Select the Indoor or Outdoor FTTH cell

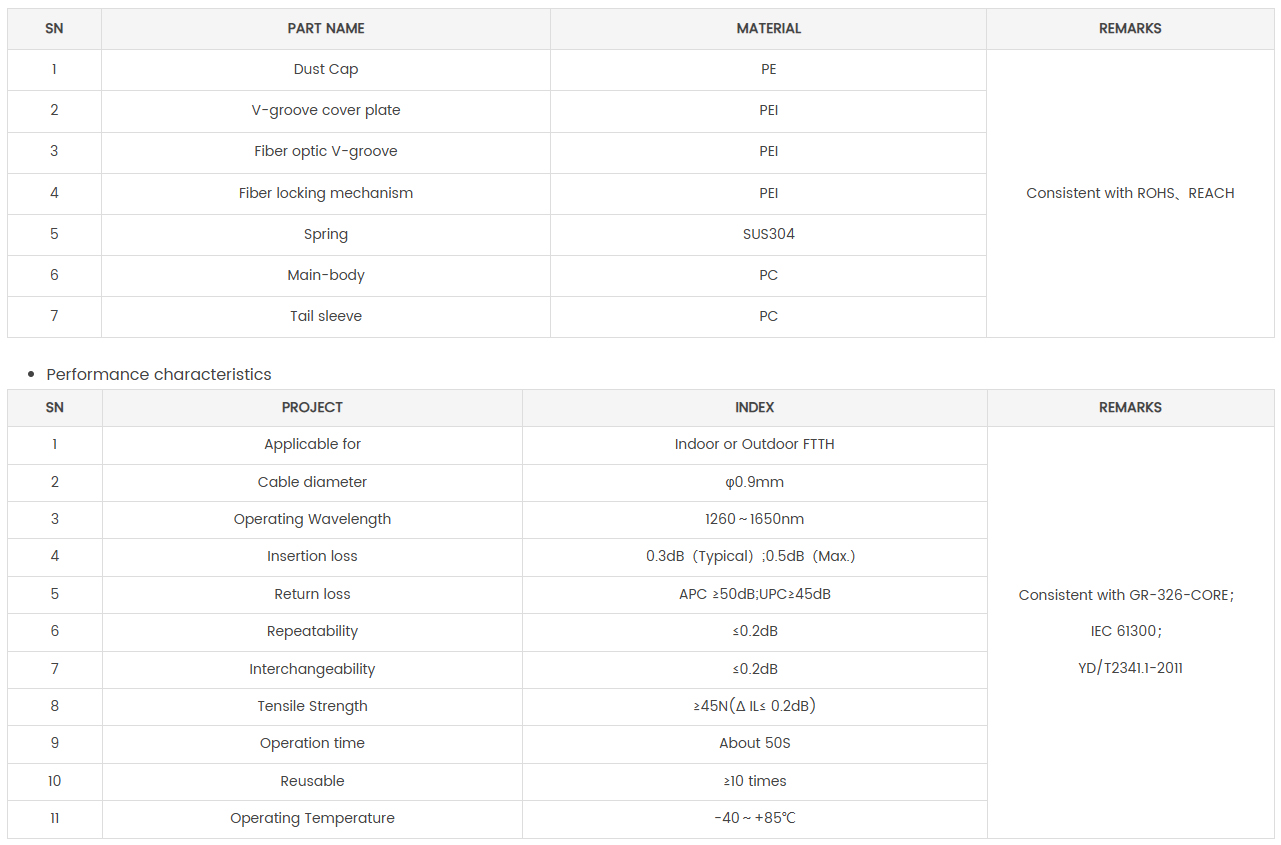tap(754, 444)
